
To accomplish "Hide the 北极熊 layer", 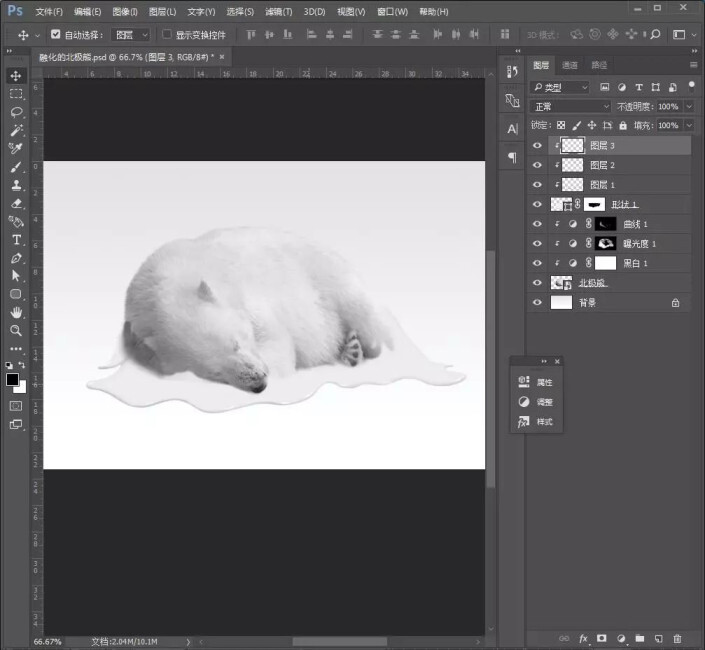I will tap(537, 283).
